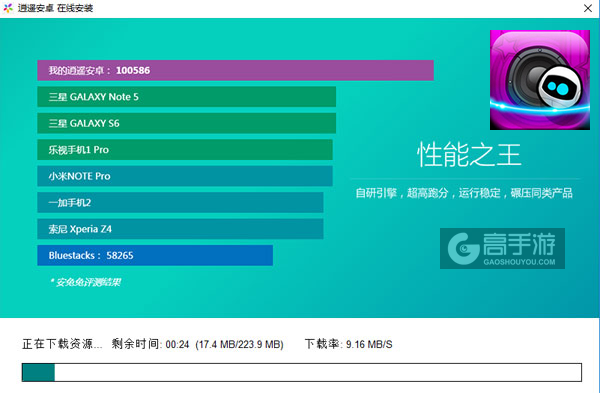600x393 pixels.
Task: Click the 下载率: 9.16 MB/S text
Action: (349, 344)
